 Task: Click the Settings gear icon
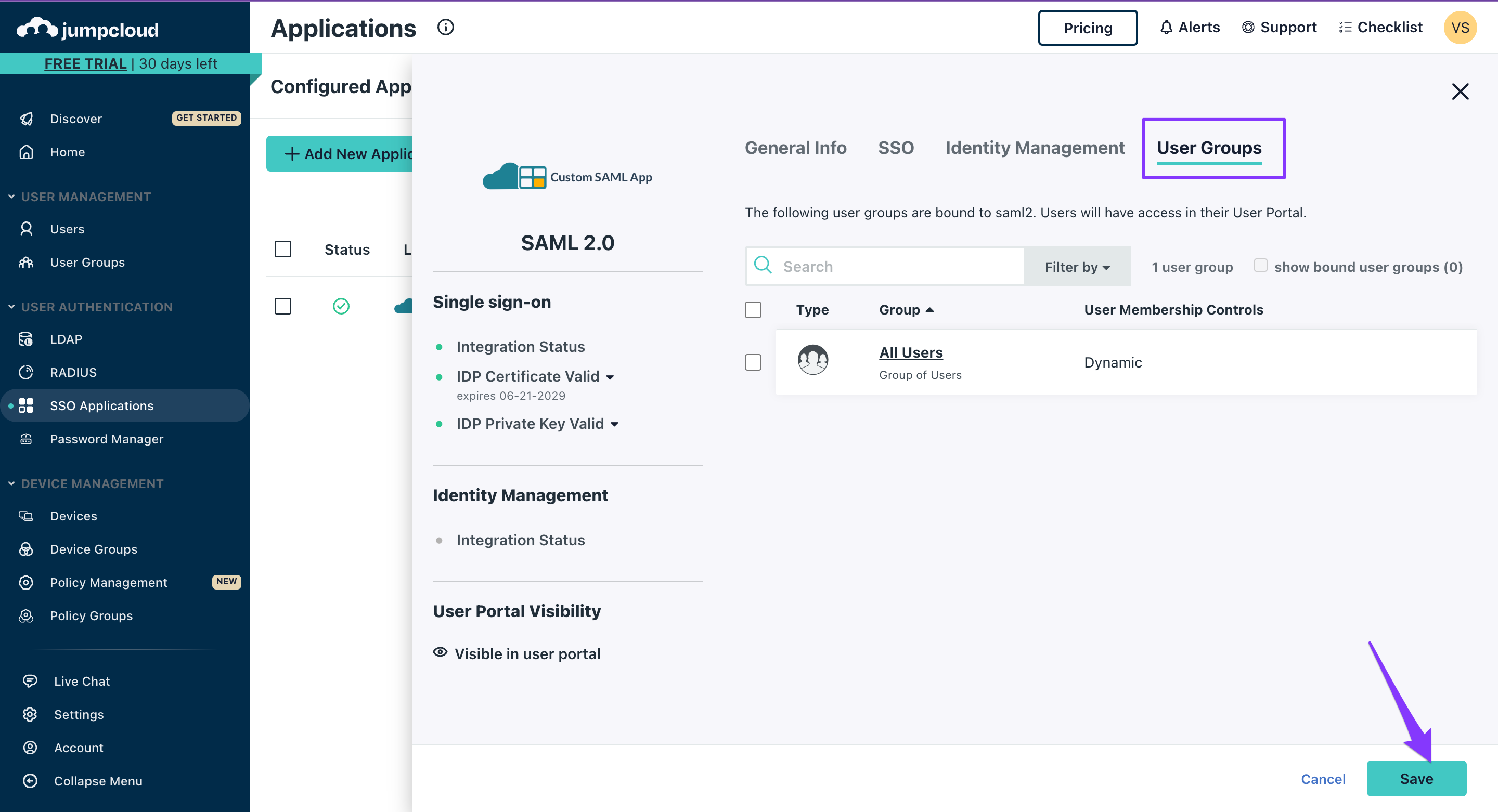(30, 714)
